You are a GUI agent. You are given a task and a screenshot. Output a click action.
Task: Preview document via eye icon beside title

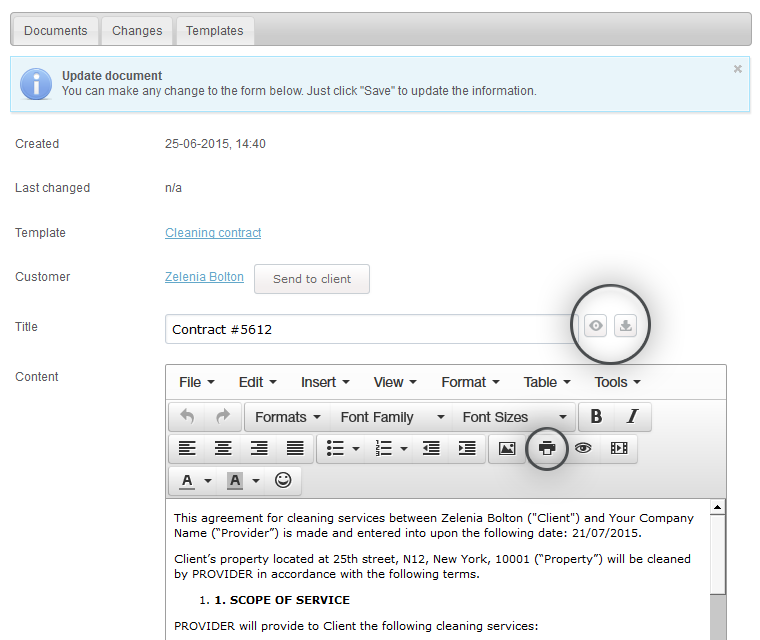coord(596,325)
